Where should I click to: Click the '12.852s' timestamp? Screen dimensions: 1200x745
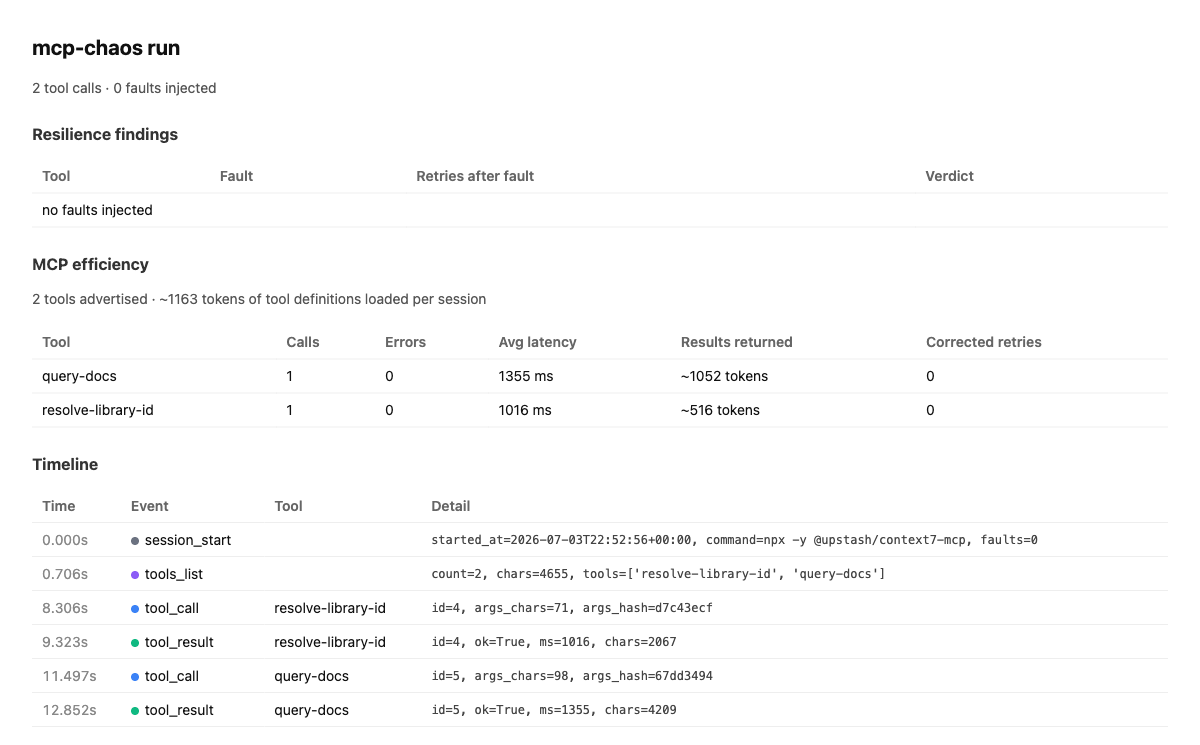(x=69, y=710)
